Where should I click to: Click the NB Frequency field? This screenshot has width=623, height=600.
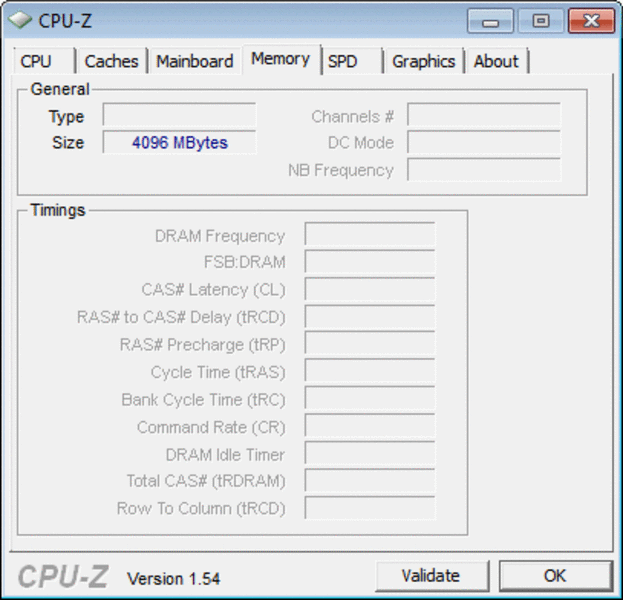484,170
